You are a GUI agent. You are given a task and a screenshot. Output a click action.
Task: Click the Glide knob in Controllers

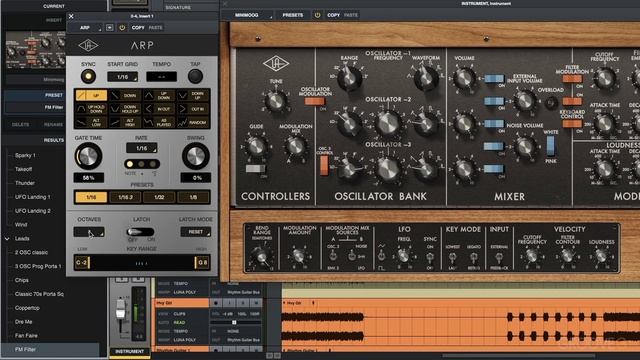click(256, 146)
